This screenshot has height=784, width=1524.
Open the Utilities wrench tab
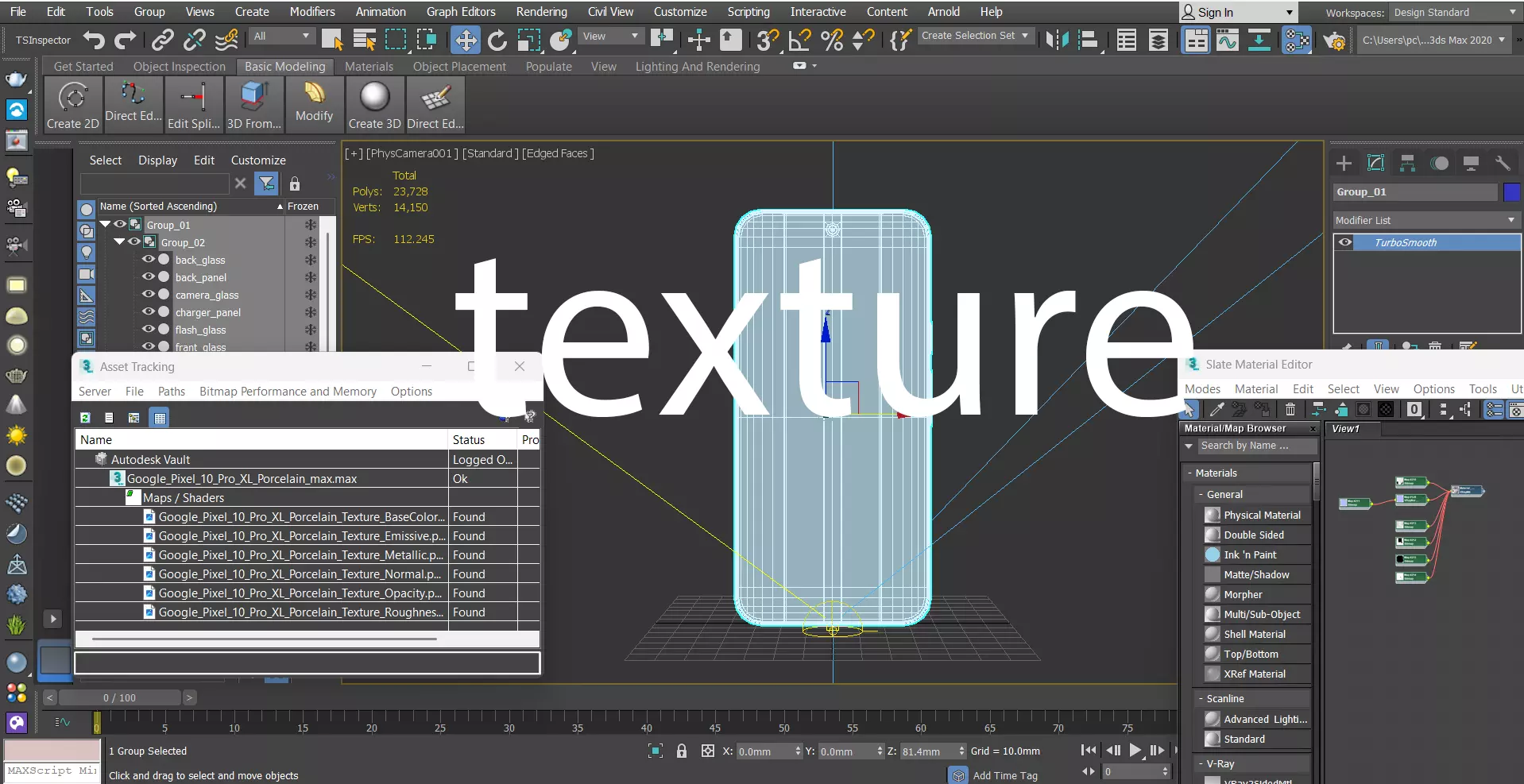(1503, 164)
